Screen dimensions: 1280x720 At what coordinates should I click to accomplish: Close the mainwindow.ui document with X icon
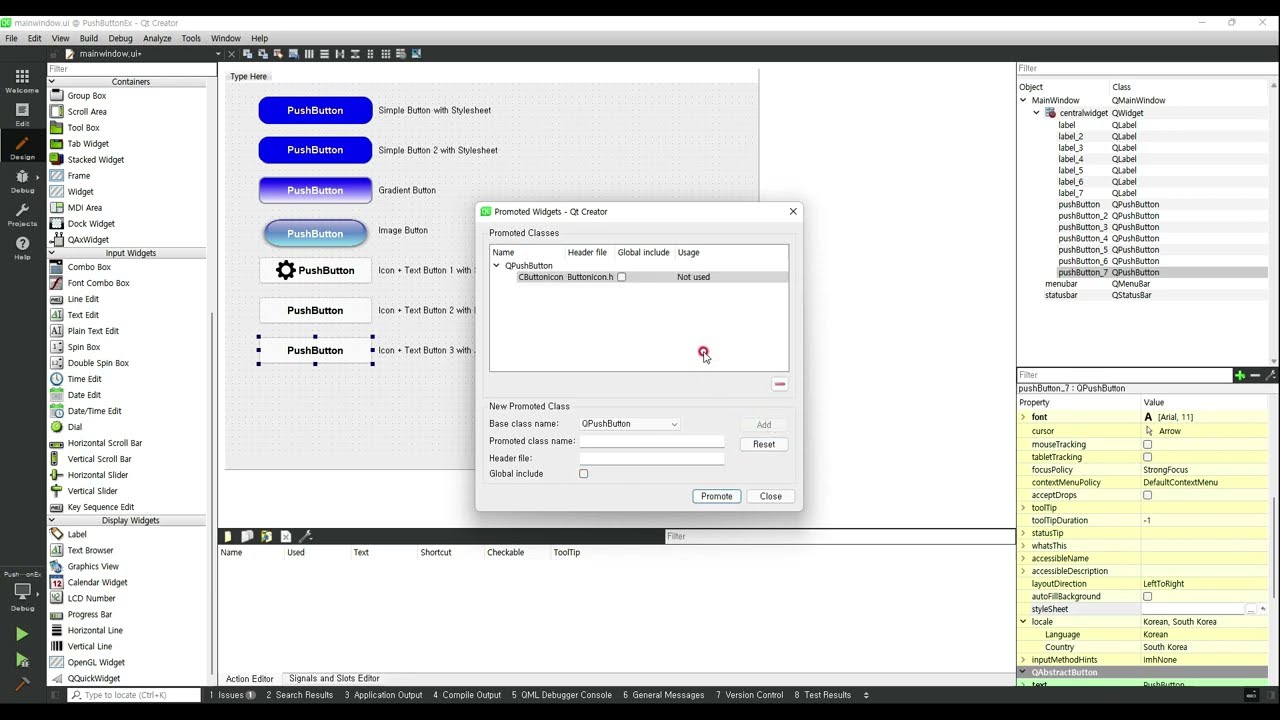click(x=232, y=54)
